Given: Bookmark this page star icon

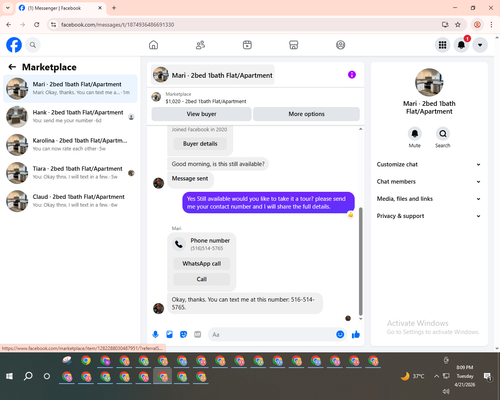Looking at the screenshot, I should pos(458,24).
